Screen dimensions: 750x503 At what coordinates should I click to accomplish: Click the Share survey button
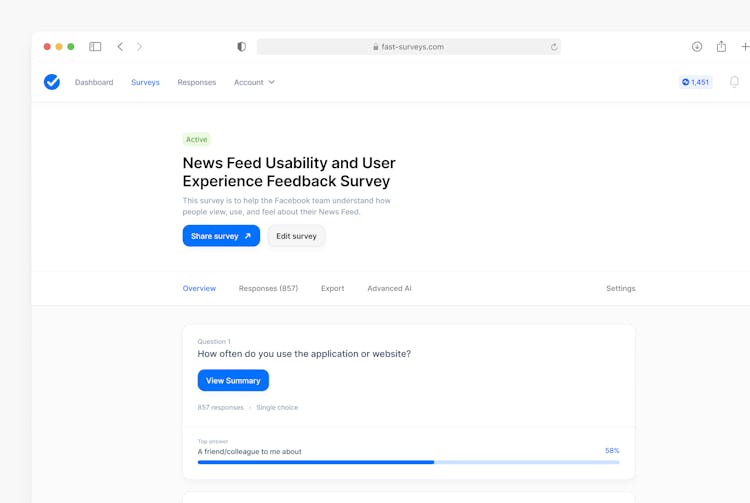coord(221,236)
